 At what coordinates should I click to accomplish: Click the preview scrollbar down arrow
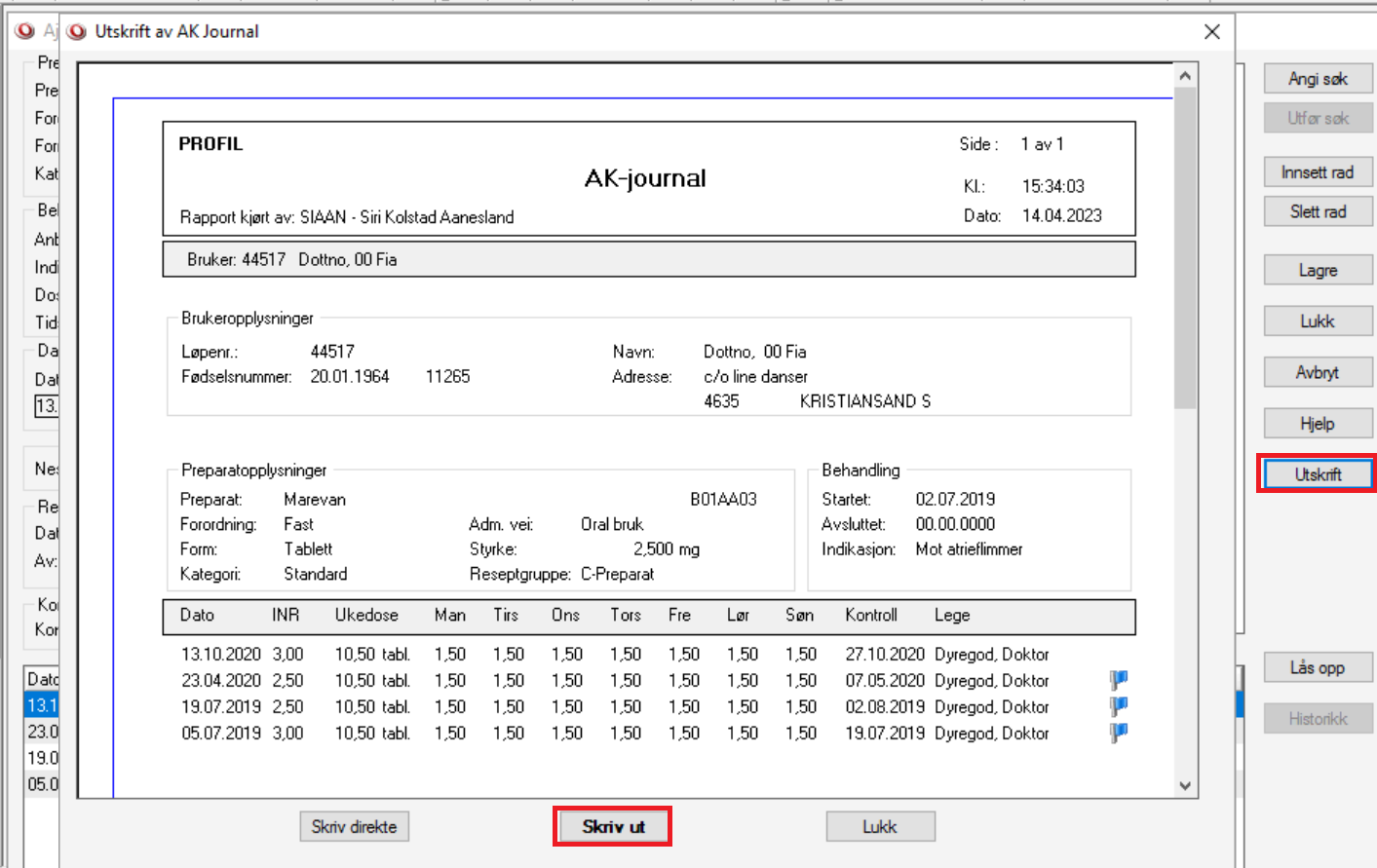tap(1185, 785)
